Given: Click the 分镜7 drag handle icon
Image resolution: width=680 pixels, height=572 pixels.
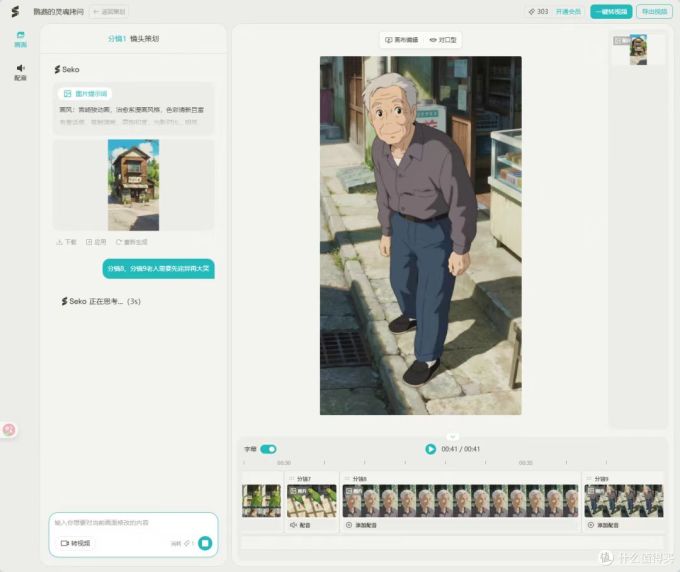Looking at the screenshot, I should pyautogui.click(x=291, y=479).
